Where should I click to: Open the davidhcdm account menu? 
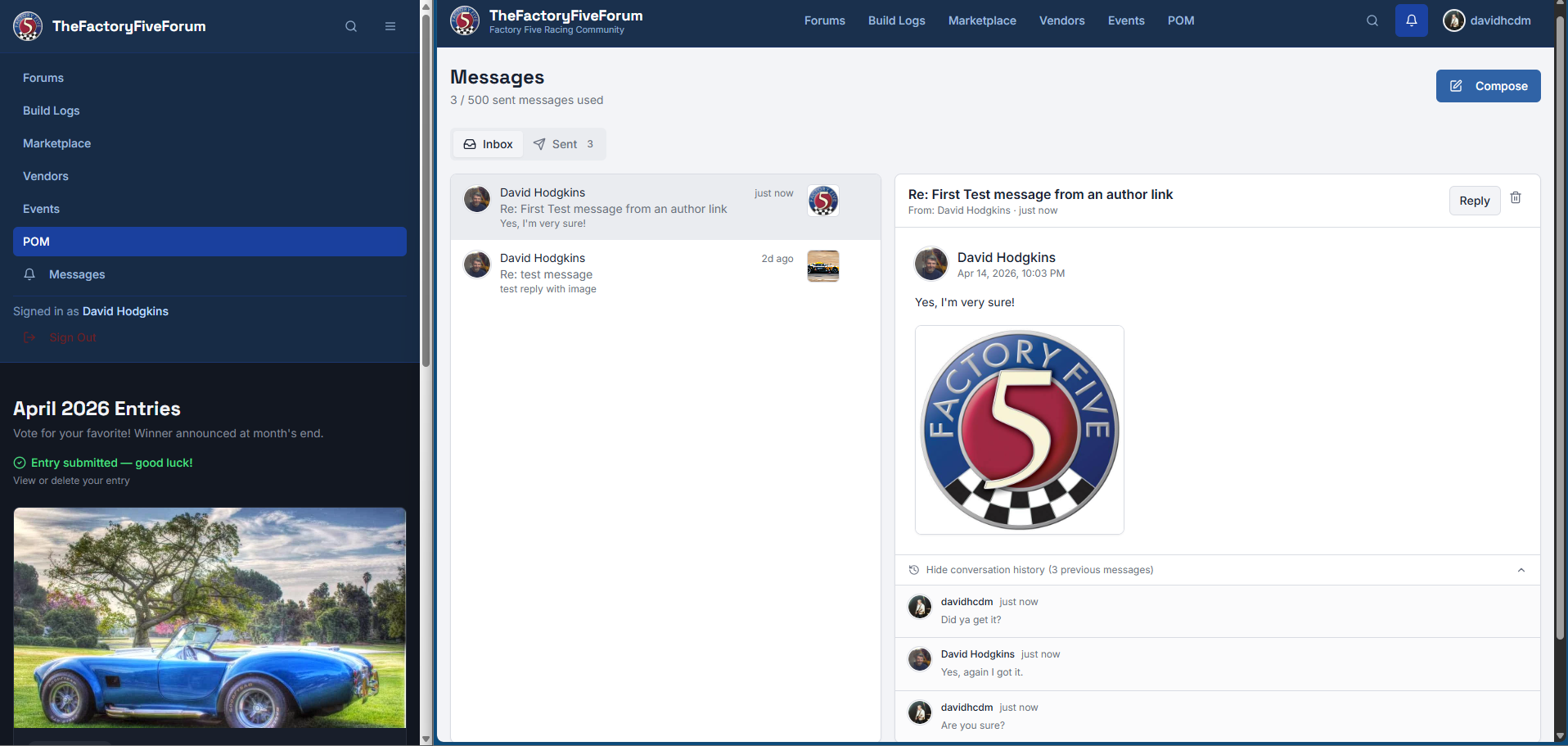[x=1488, y=20]
